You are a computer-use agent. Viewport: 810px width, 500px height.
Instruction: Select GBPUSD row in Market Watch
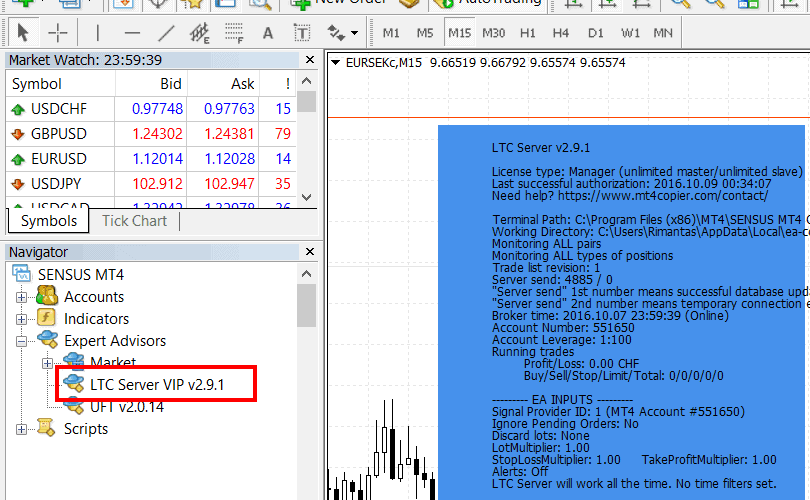click(x=151, y=134)
